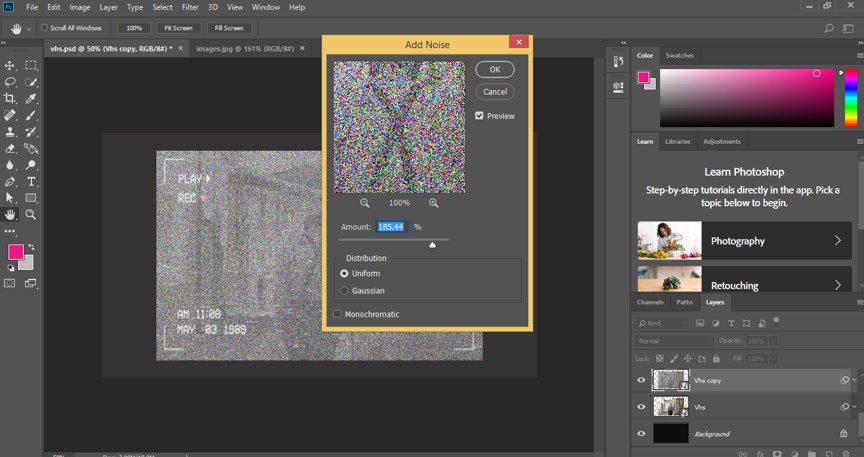Screen dimensions: 864x457
Task: Toggle the Preview checkbox in Add Noise
Action: pyautogui.click(x=480, y=116)
